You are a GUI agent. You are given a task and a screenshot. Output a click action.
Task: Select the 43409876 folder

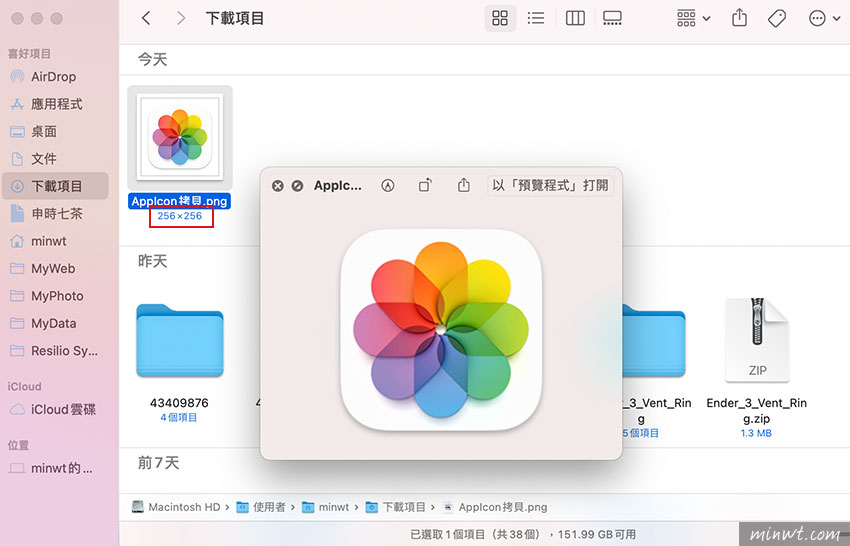pos(179,341)
